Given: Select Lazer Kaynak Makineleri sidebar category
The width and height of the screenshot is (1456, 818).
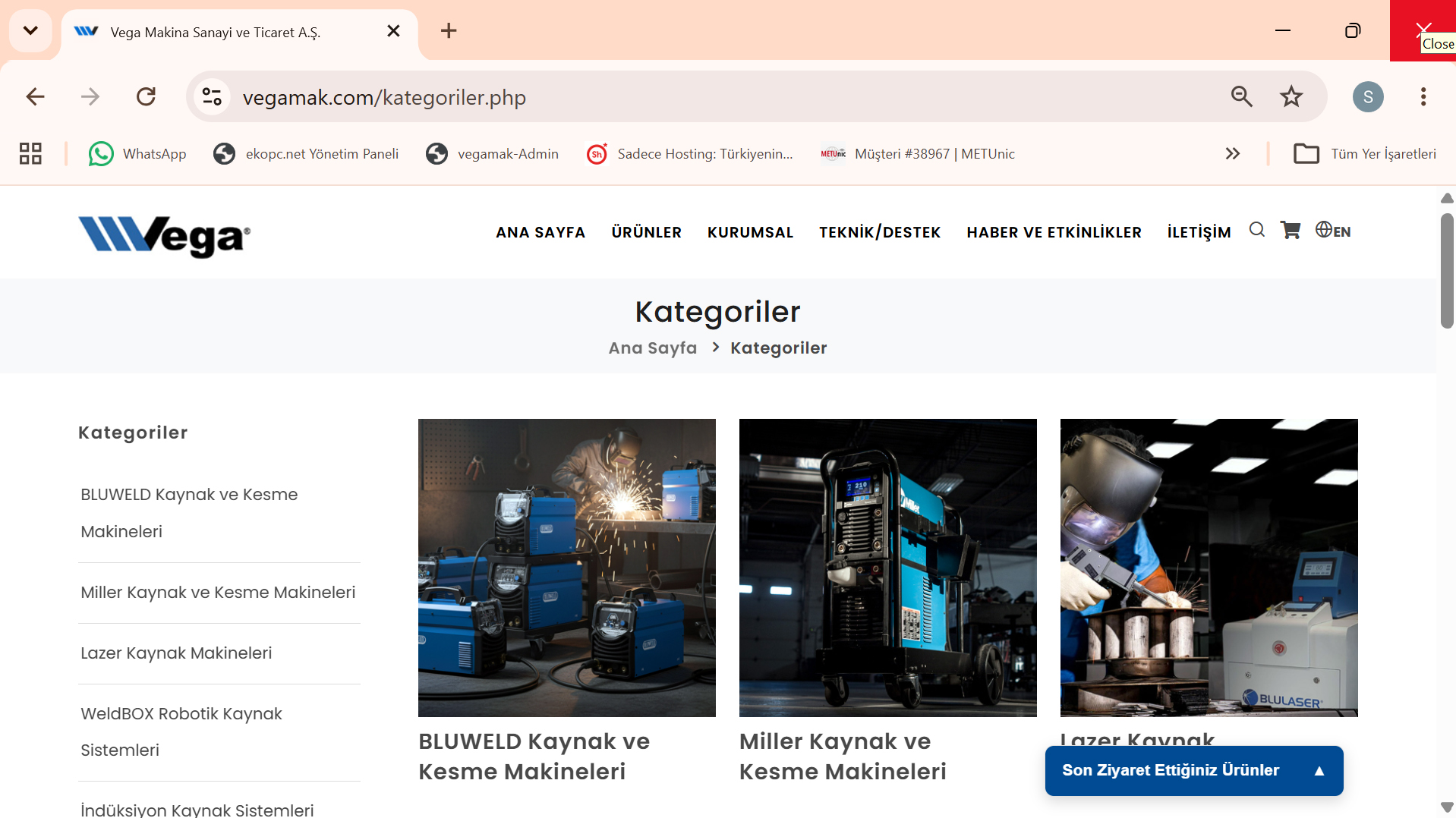Looking at the screenshot, I should tap(176, 653).
